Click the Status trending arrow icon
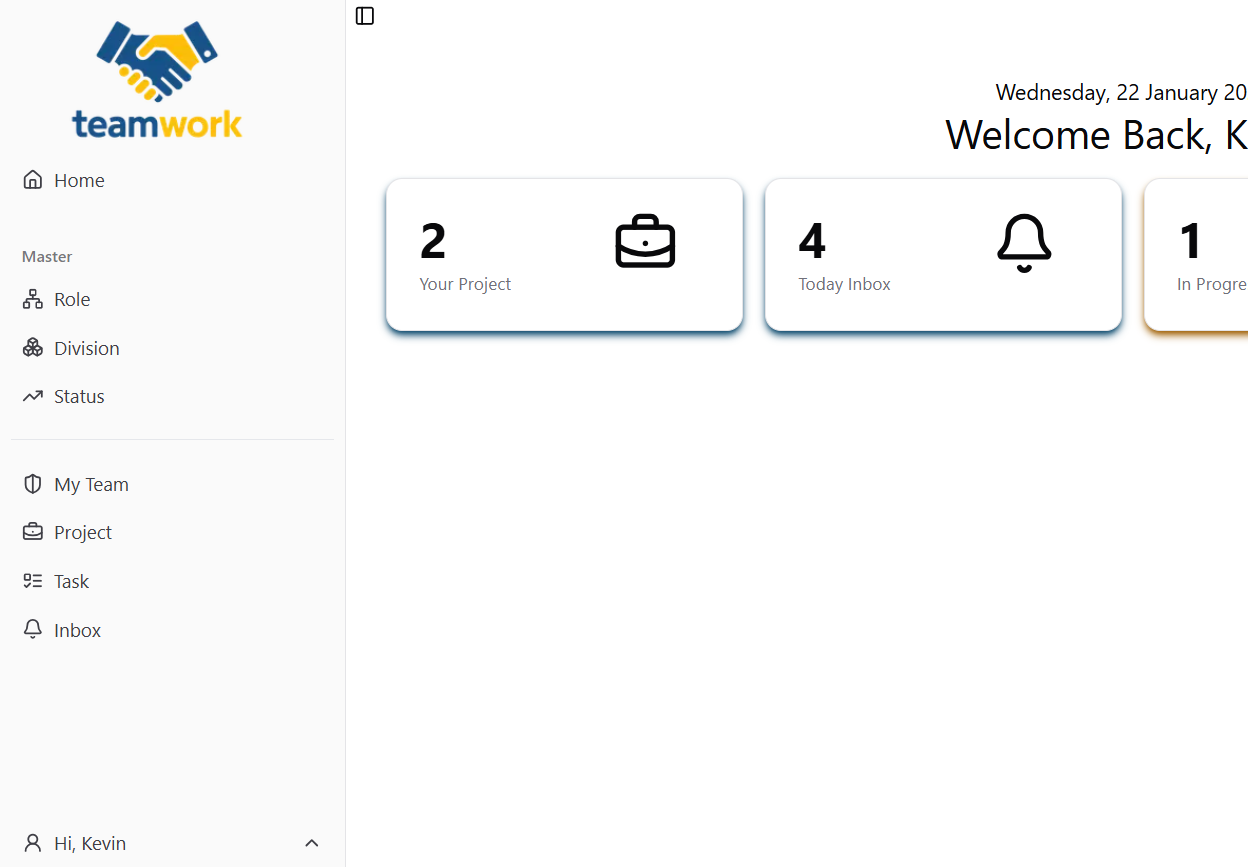Viewport: 1248px width, 867px height. click(33, 396)
